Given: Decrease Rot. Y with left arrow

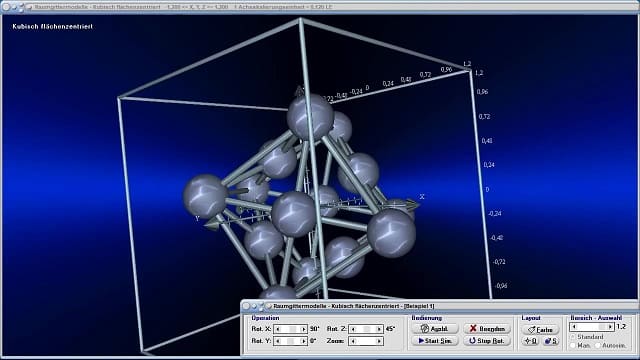Looking at the screenshot, I should (x=278, y=341).
